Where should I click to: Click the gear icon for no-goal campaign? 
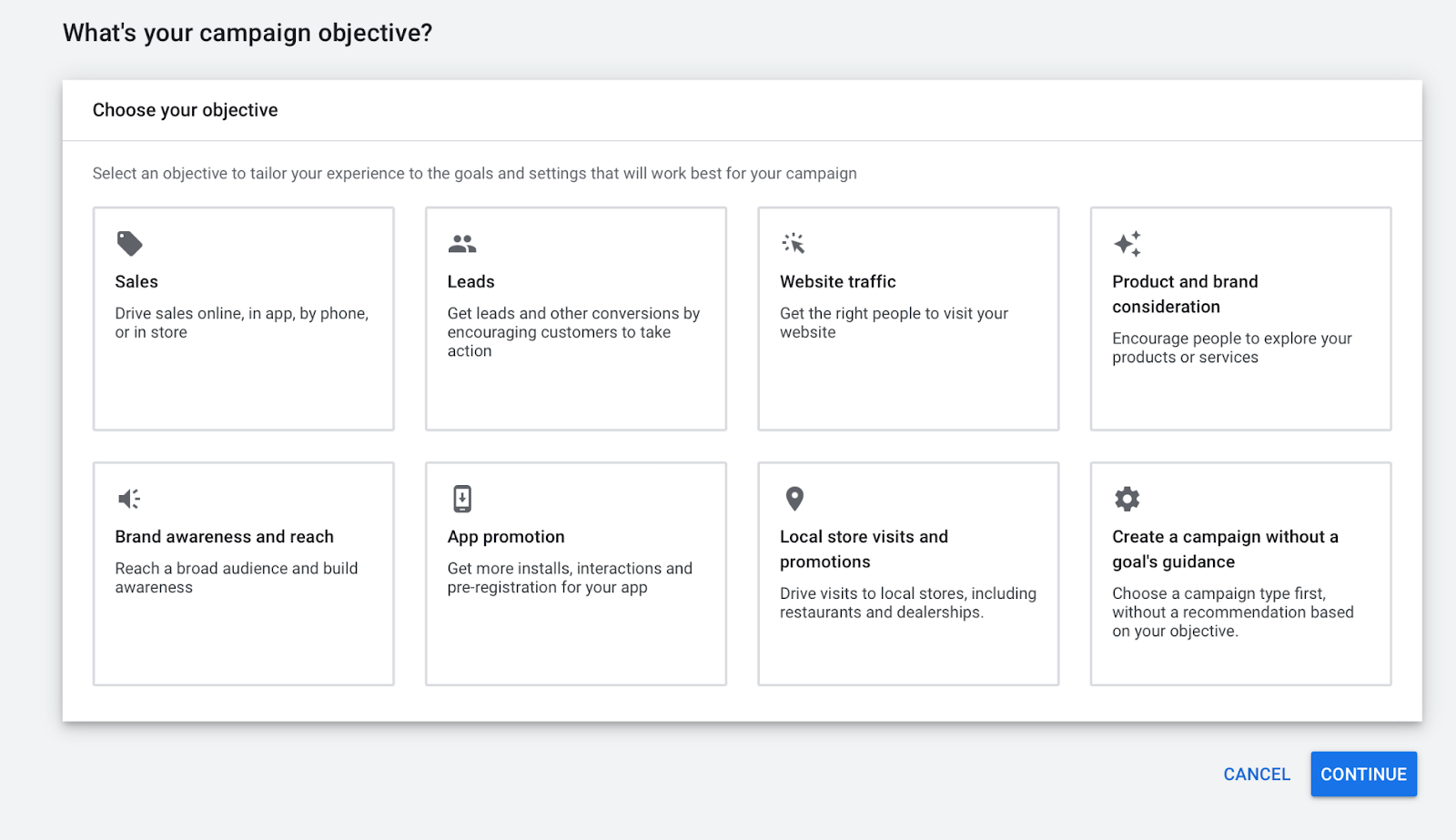(1127, 499)
